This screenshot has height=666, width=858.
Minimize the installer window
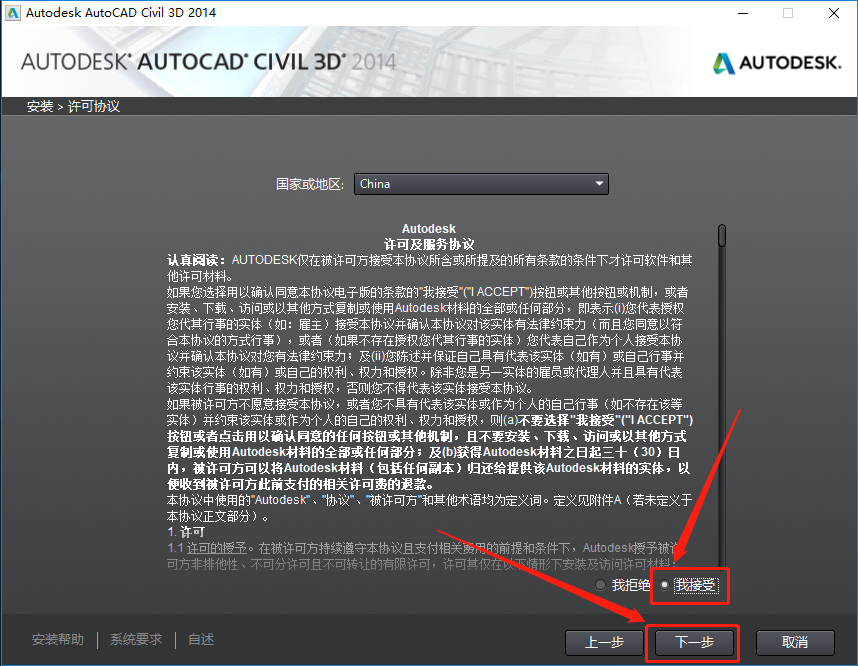(743, 13)
